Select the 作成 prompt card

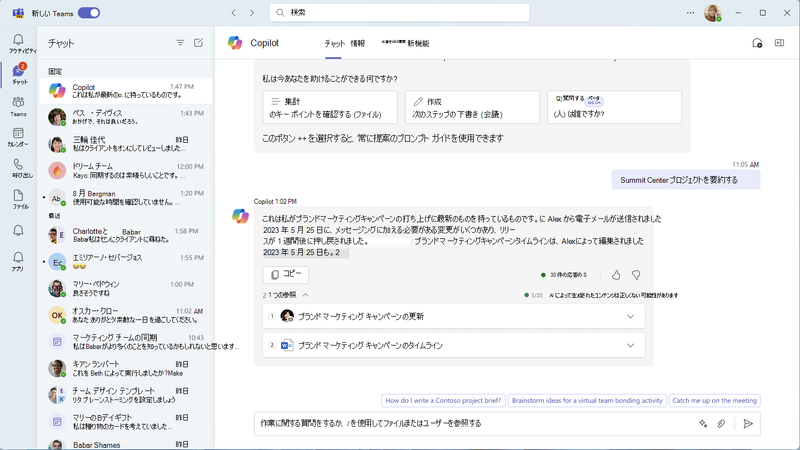(472, 107)
